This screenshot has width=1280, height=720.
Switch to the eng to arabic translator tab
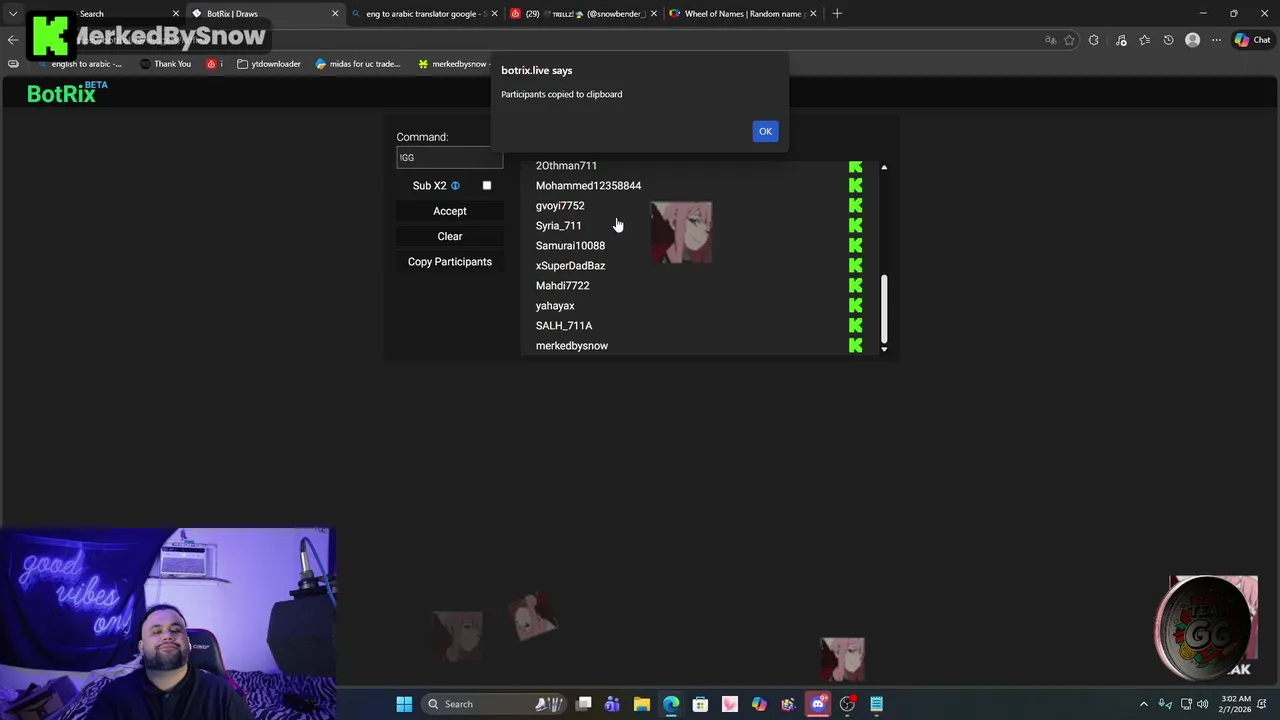(x=424, y=14)
